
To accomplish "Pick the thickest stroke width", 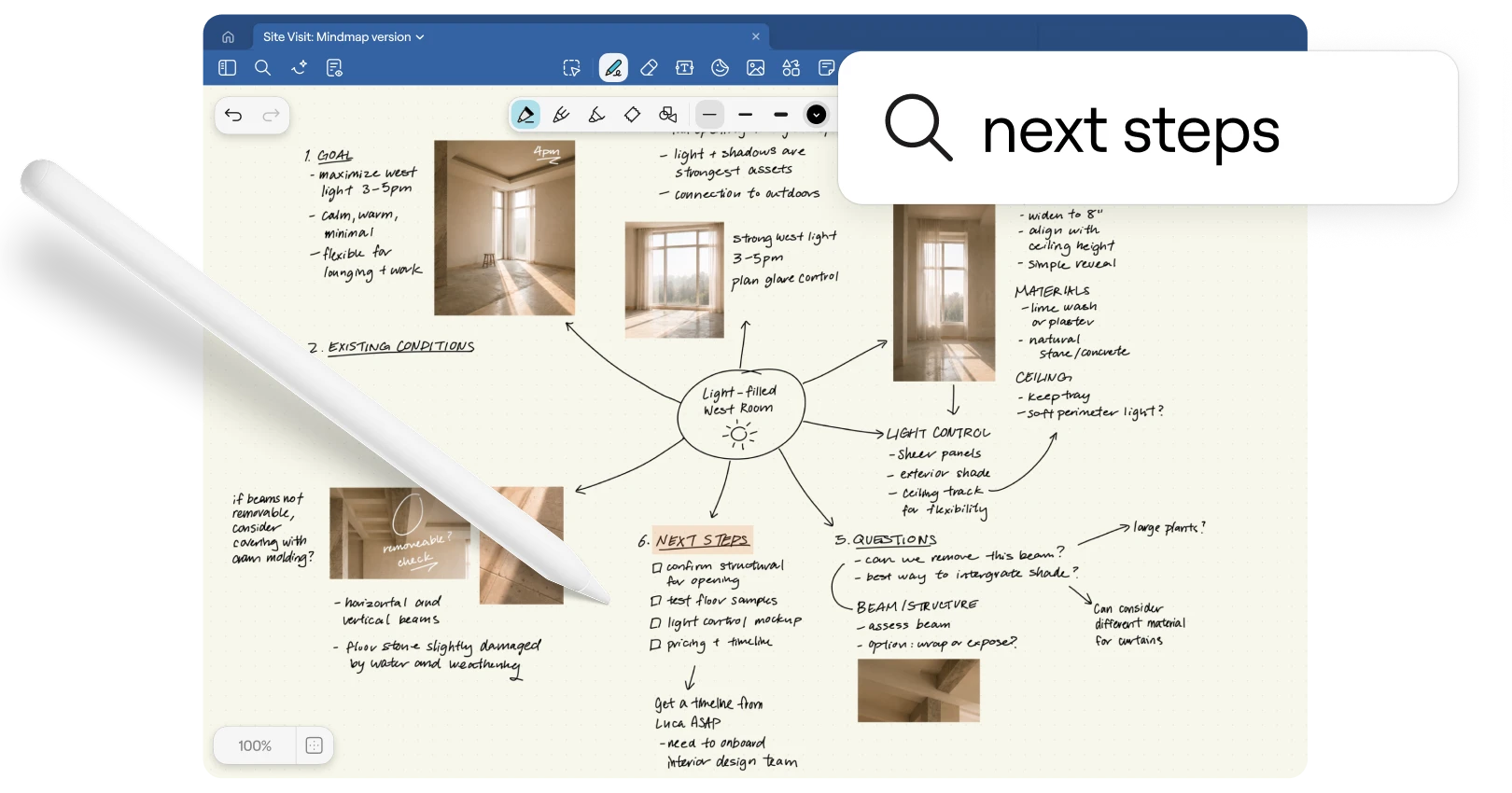I will (x=780, y=115).
